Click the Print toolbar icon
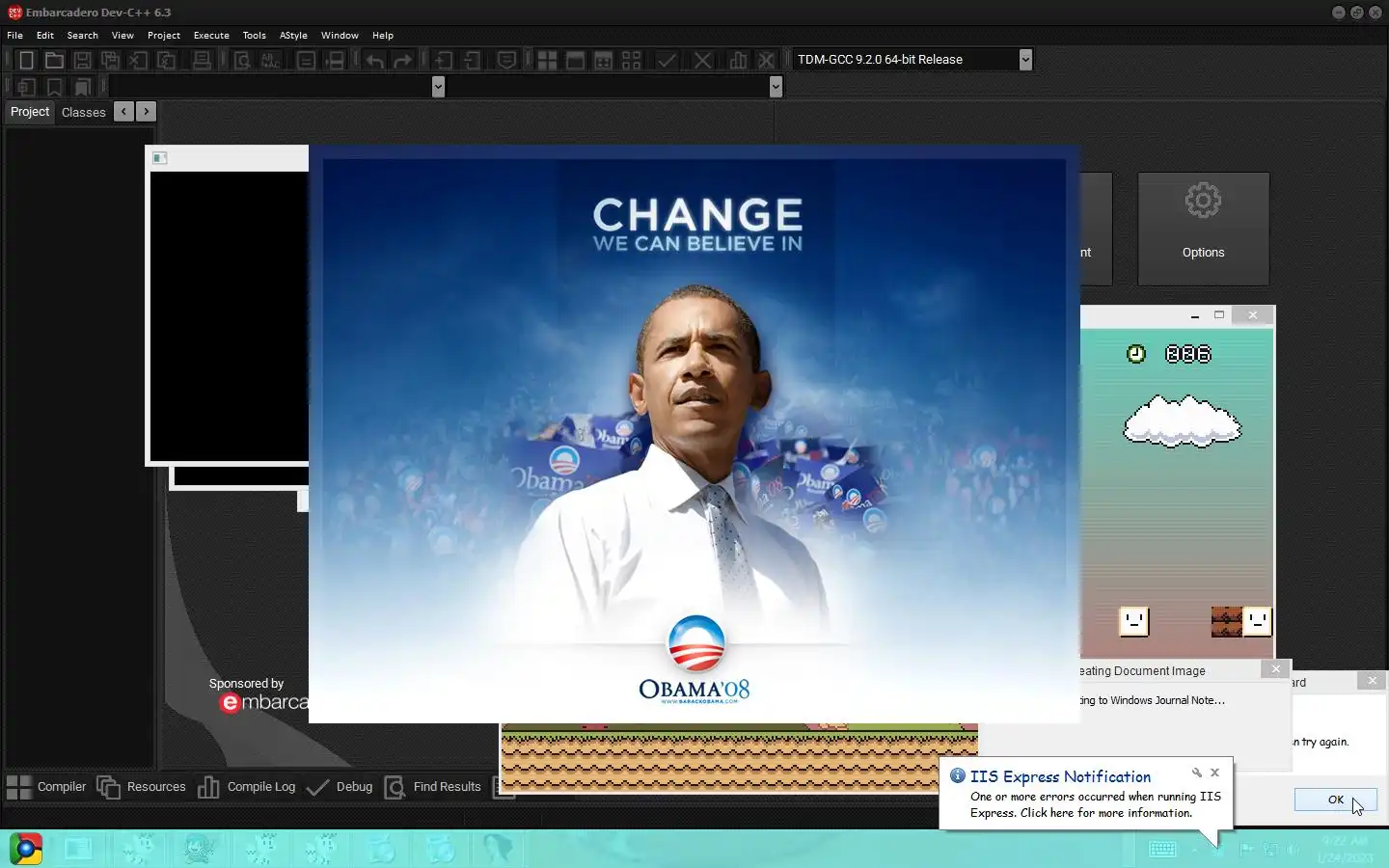Viewport: 1389px width, 868px height. click(x=202, y=60)
